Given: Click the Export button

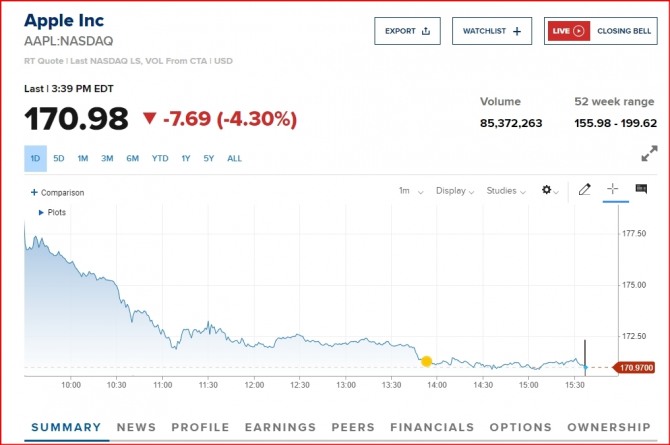Looking at the screenshot, I should [x=407, y=31].
